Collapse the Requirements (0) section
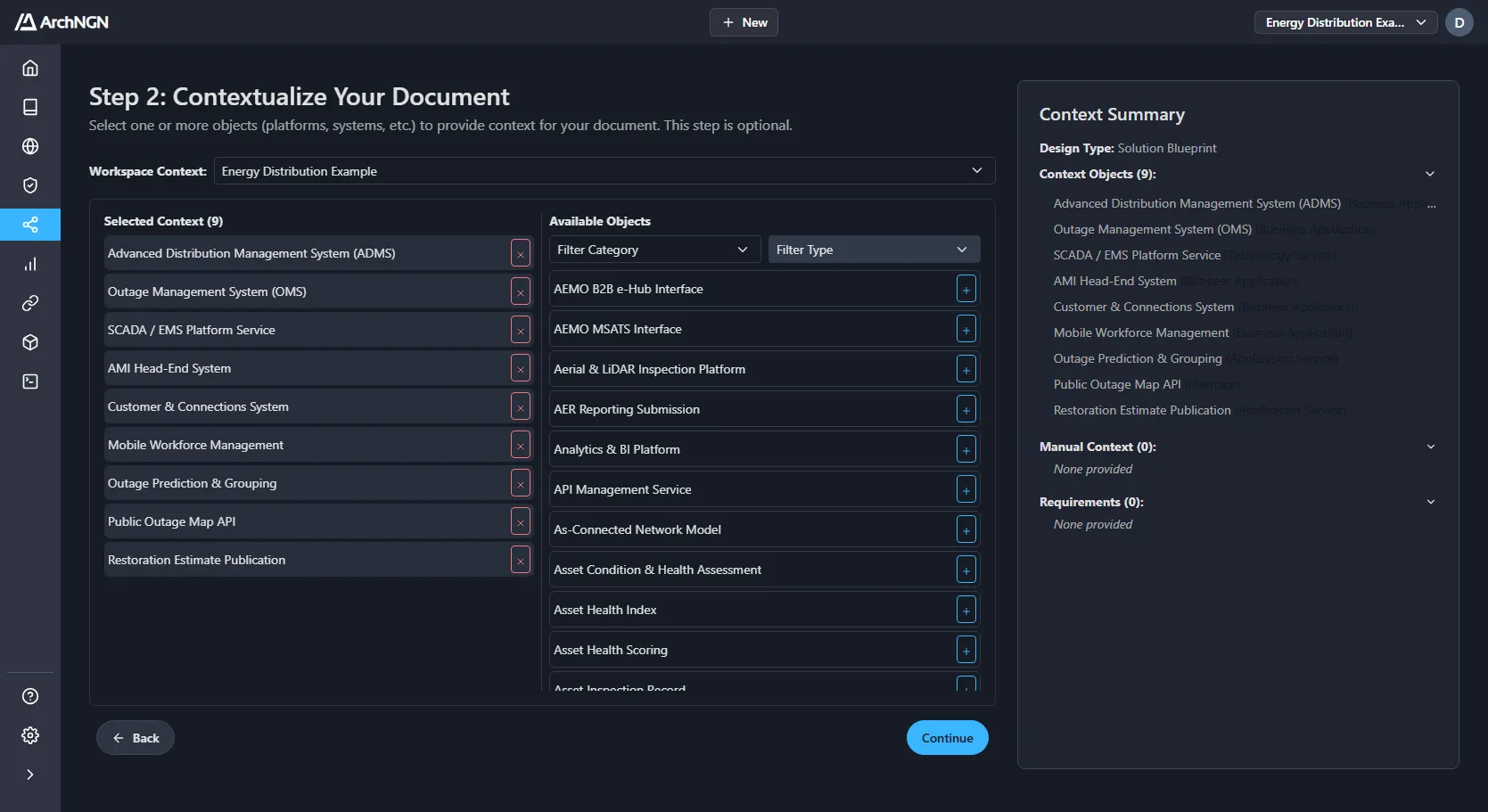The width and height of the screenshot is (1488, 812). [x=1430, y=502]
